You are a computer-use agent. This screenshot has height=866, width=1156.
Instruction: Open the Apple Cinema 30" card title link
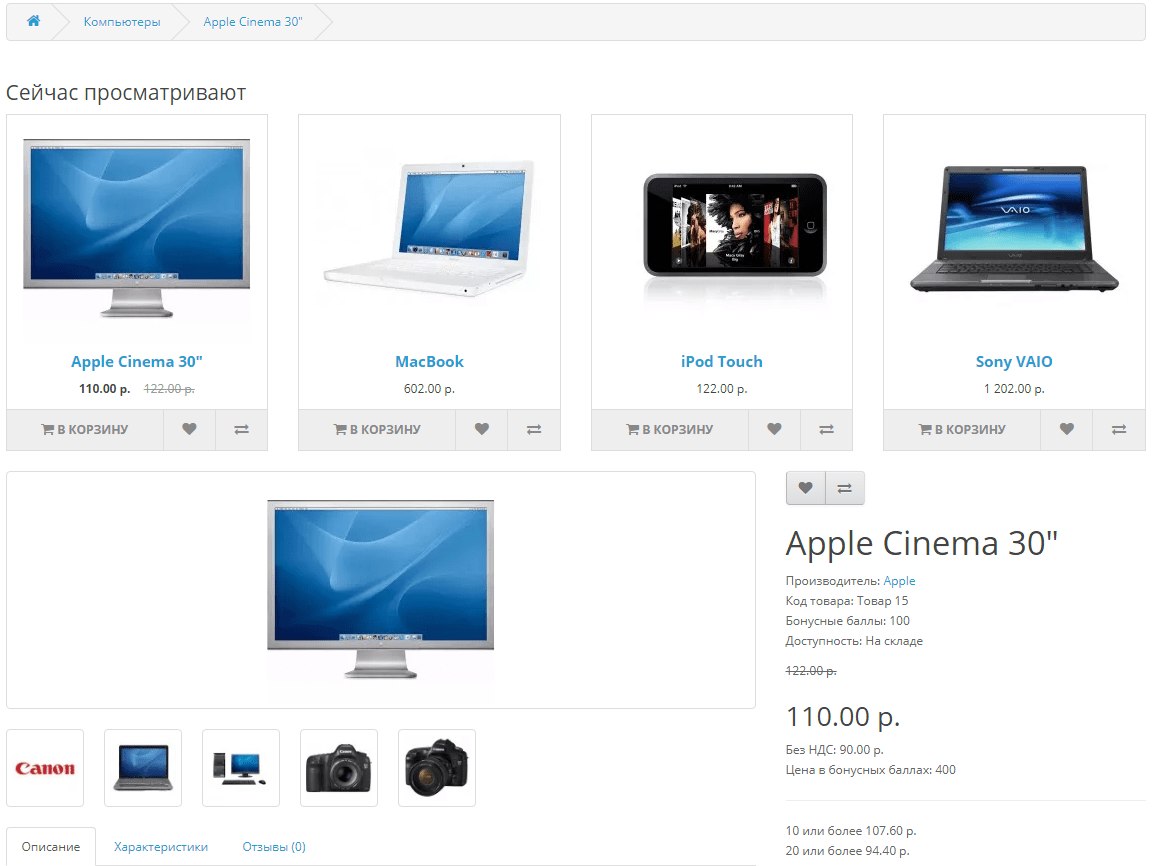point(136,362)
